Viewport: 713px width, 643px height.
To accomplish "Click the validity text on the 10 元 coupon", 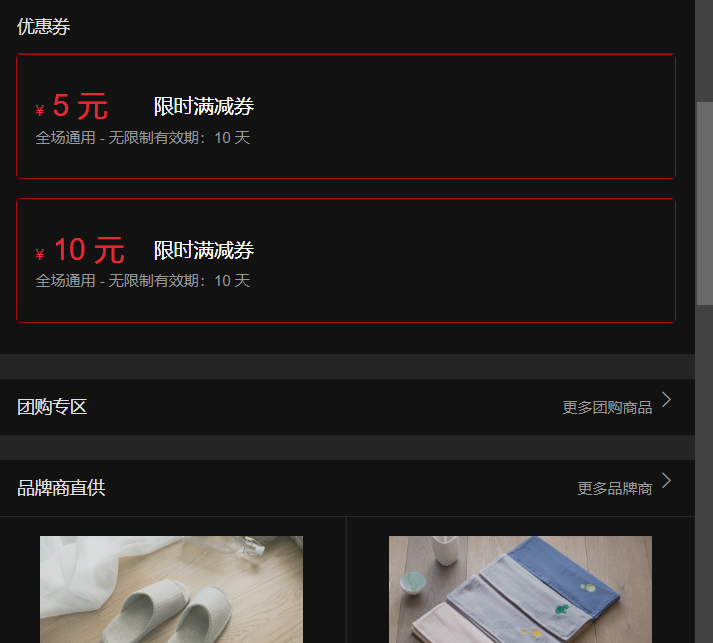I will (143, 281).
